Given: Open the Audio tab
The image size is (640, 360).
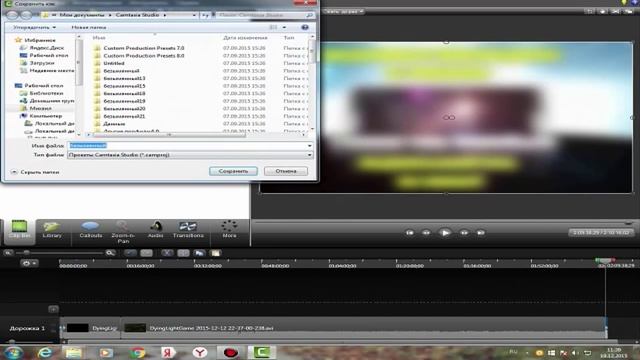Looking at the screenshot, I should 156,230.
